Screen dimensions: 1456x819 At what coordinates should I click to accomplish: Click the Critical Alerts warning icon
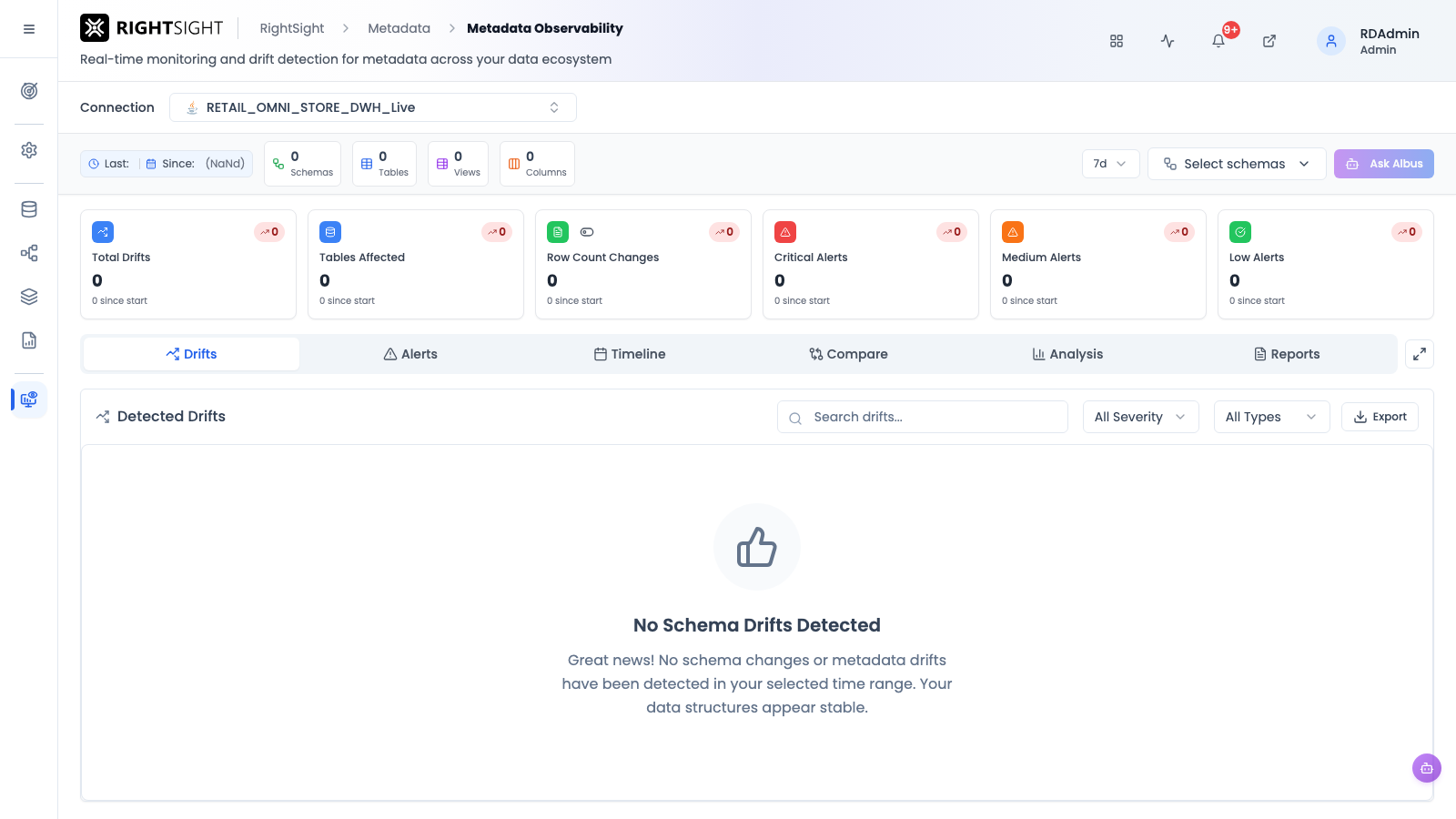(785, 232)
